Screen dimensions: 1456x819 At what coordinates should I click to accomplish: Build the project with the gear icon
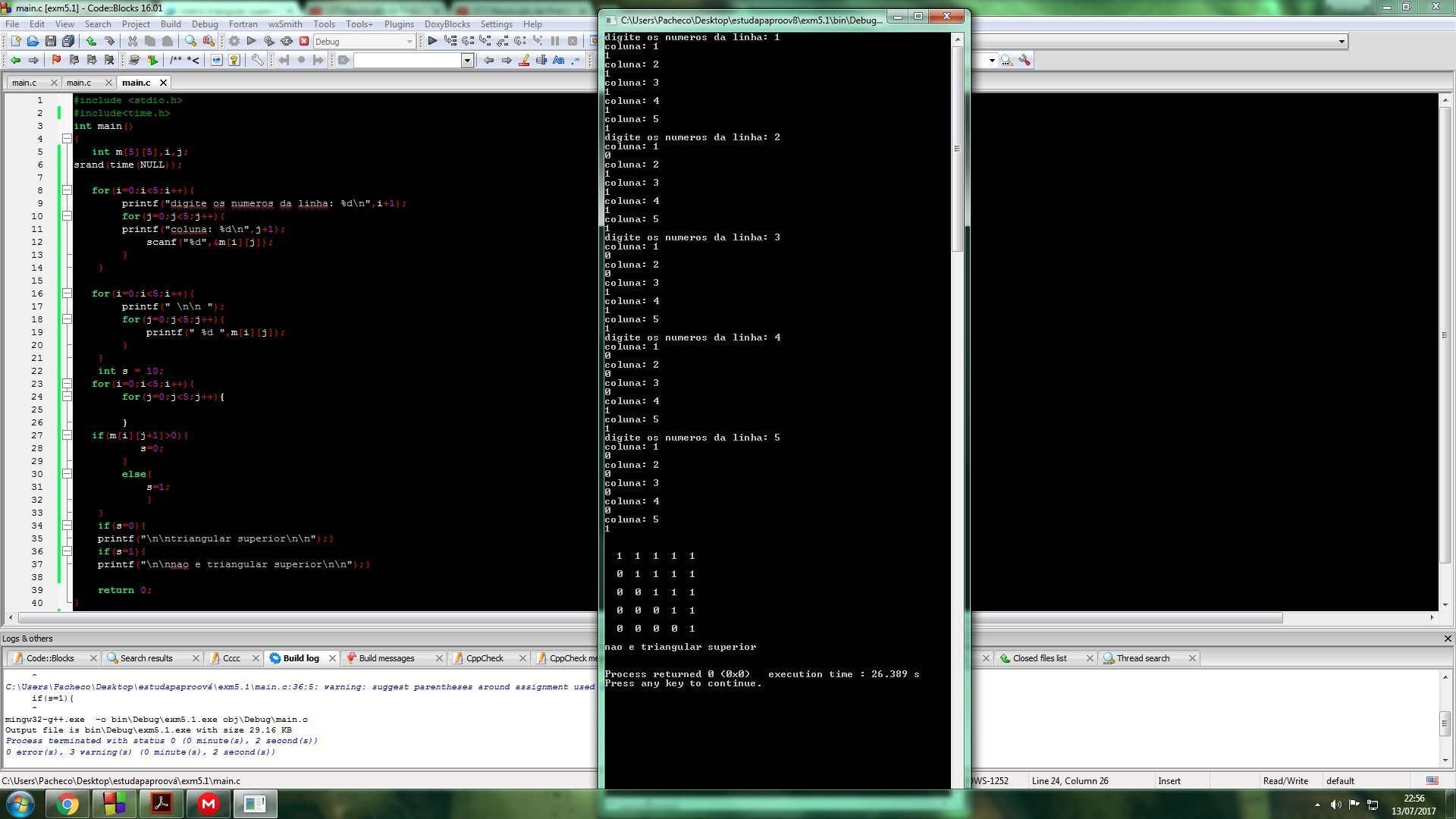(234, 41)
